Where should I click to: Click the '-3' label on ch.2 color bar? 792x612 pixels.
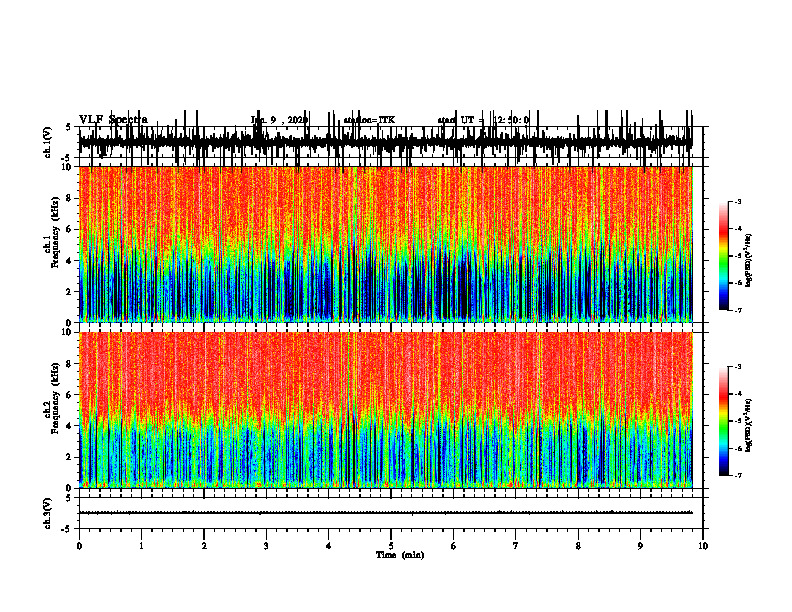point(738,367)
